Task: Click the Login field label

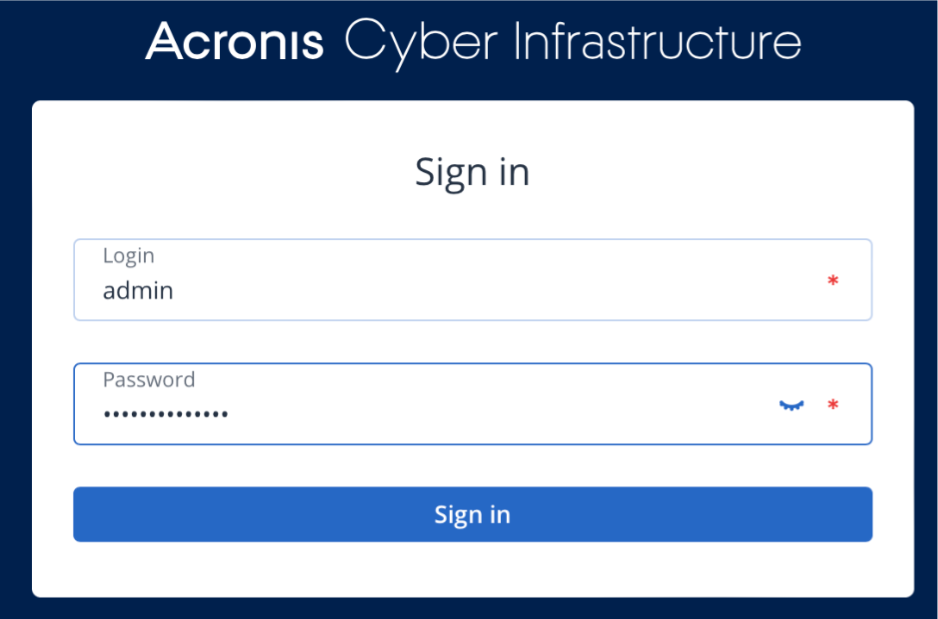Action: [x=128, y=256]
